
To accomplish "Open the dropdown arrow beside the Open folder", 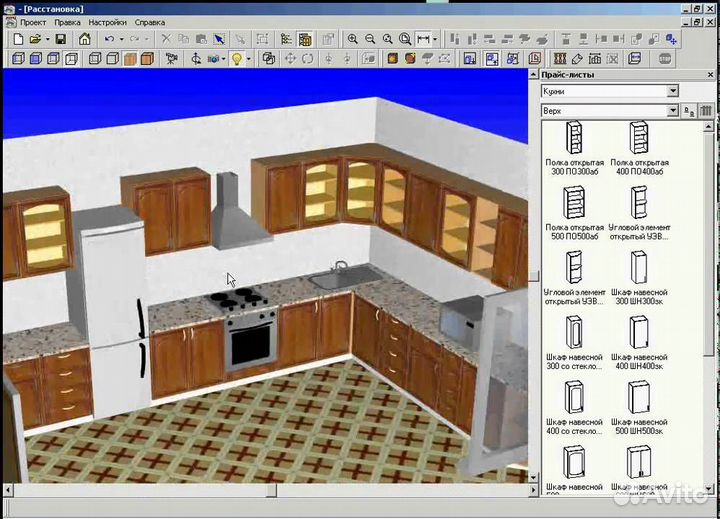I will 47,39.
